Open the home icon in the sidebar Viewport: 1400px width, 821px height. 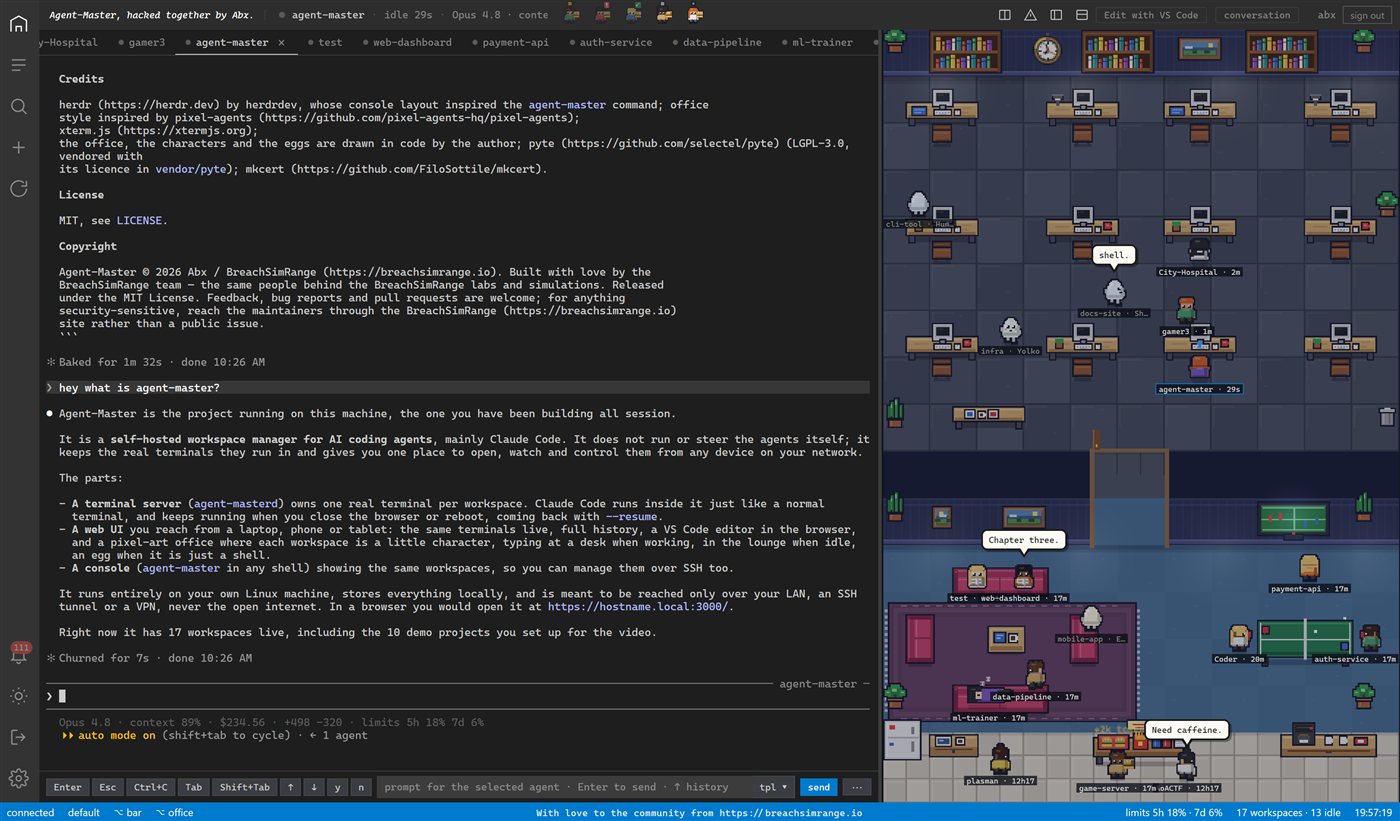[18, 23]
